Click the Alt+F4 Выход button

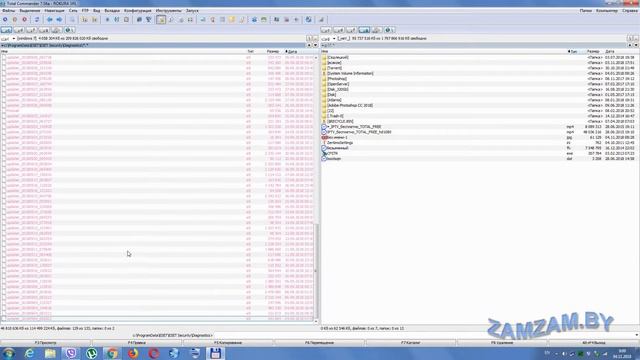click(x=594, y=343)
